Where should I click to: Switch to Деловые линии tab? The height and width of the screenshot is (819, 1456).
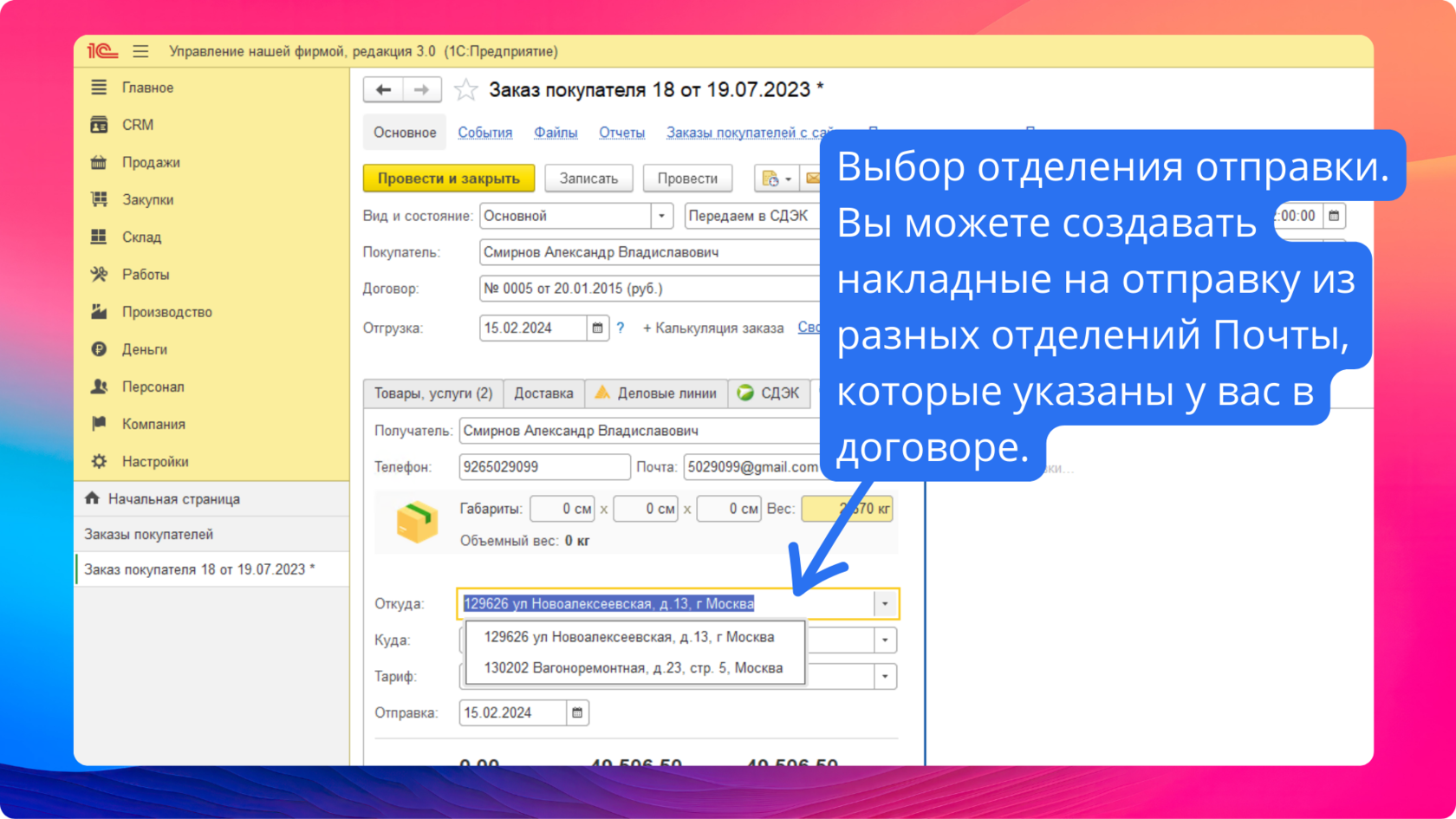point(656,393)
